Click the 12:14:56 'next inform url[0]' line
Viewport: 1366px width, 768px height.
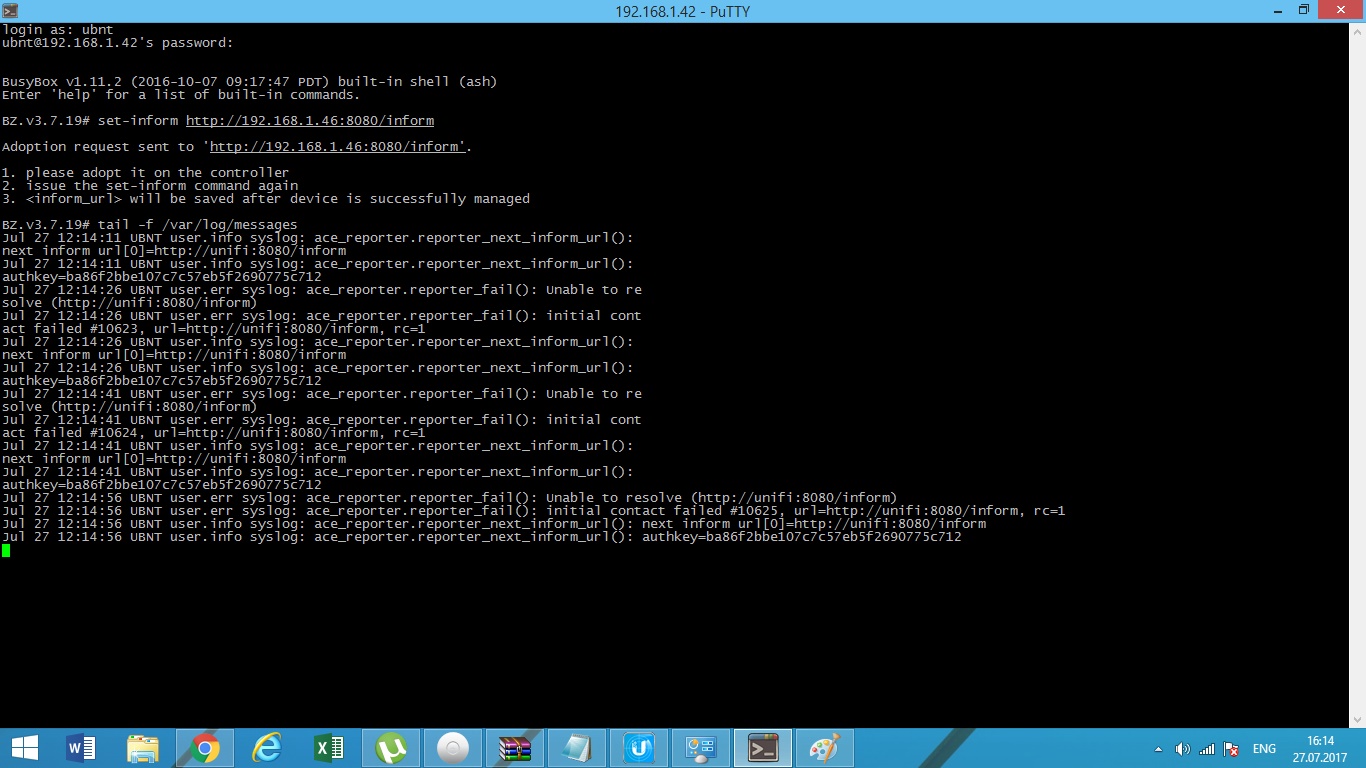coord(493,524)
